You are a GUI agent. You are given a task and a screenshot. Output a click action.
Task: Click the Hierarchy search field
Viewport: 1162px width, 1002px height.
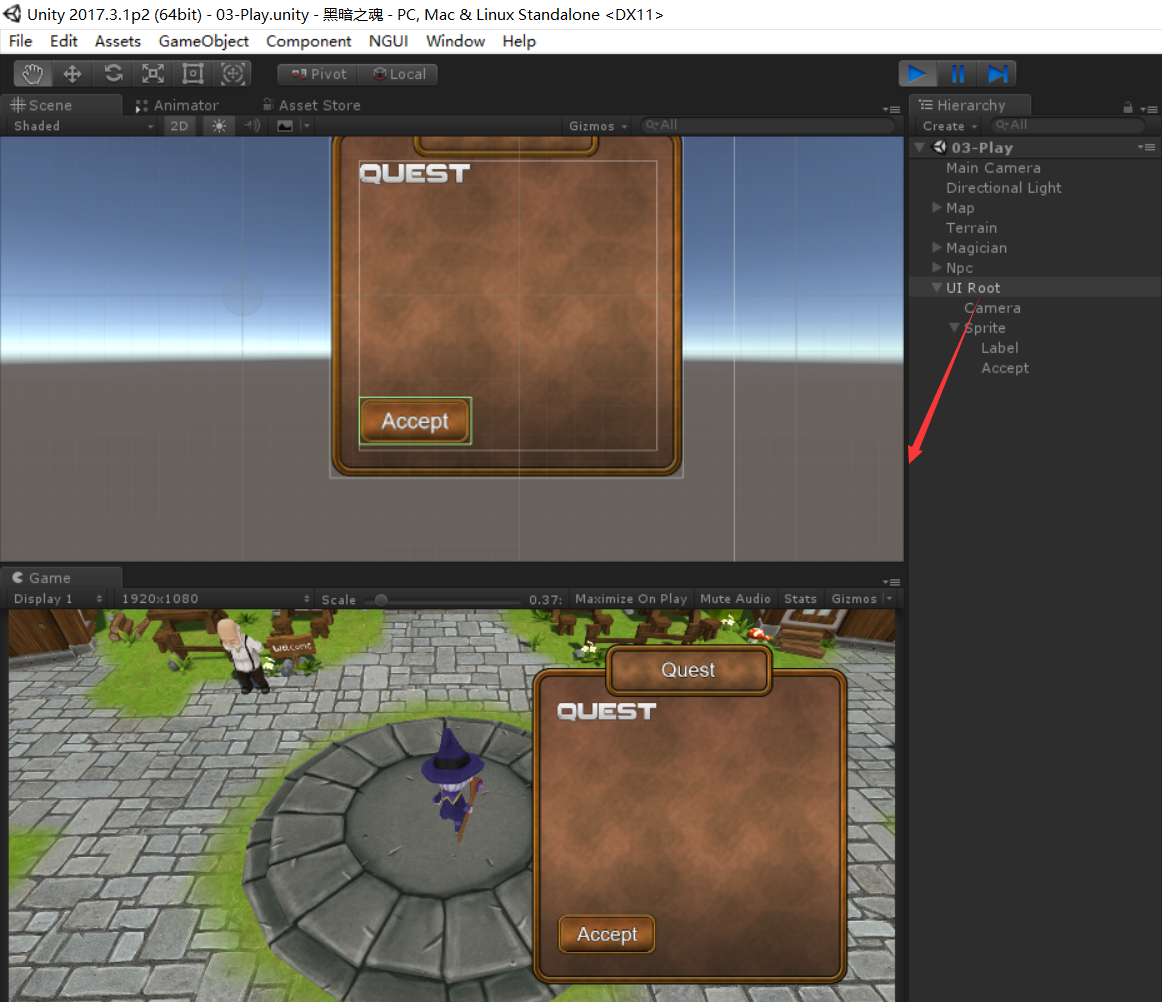1069,125
